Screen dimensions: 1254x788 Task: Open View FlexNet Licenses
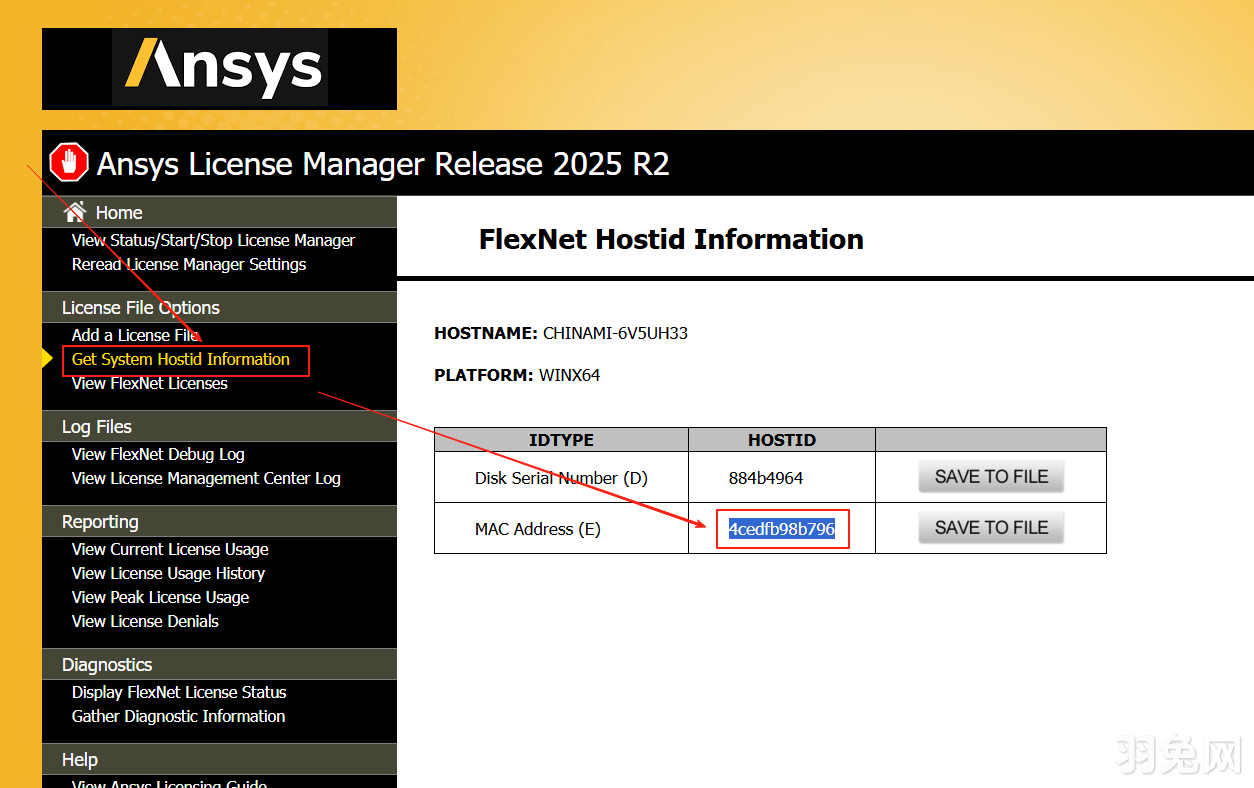(149, 383)
